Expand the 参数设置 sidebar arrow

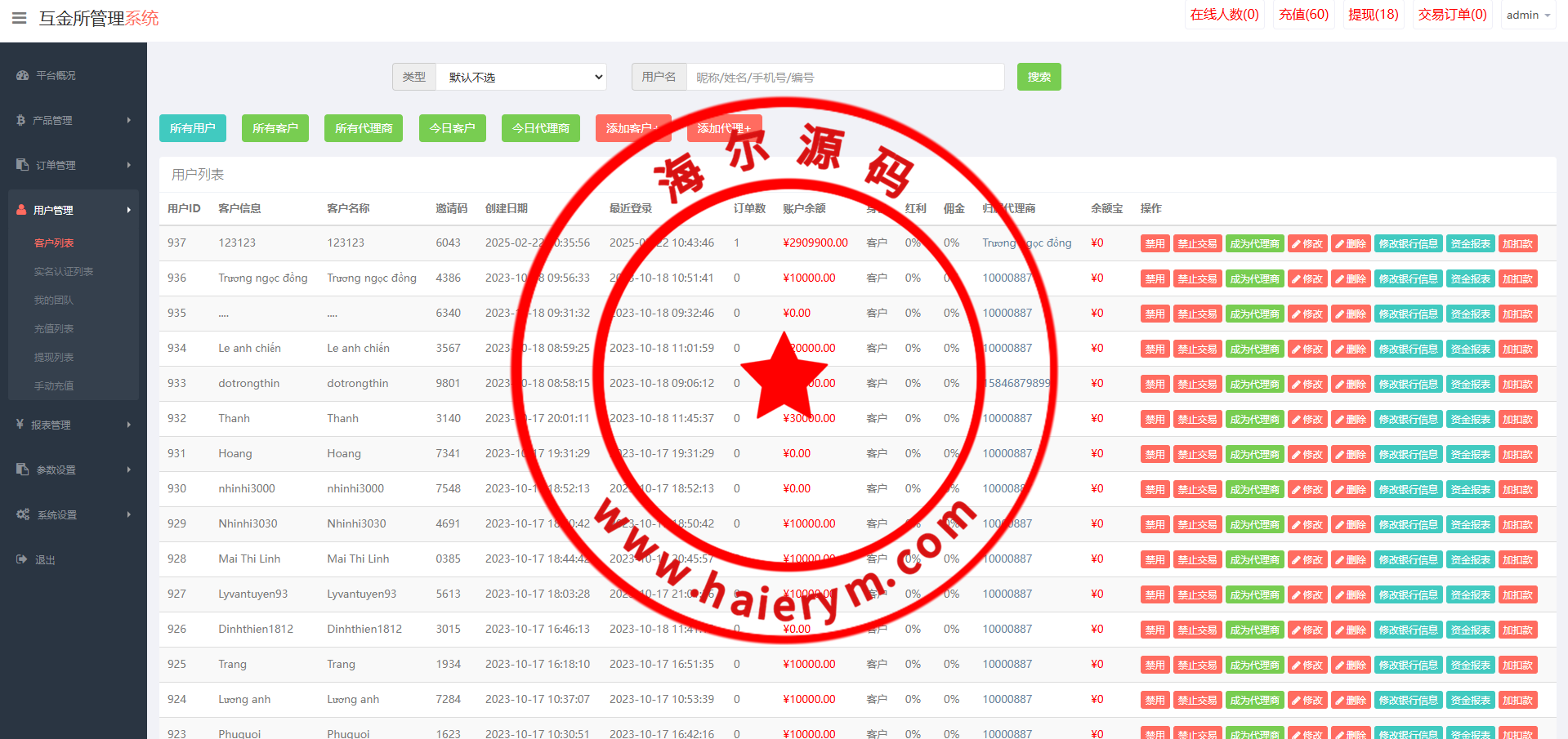point(128,470)
